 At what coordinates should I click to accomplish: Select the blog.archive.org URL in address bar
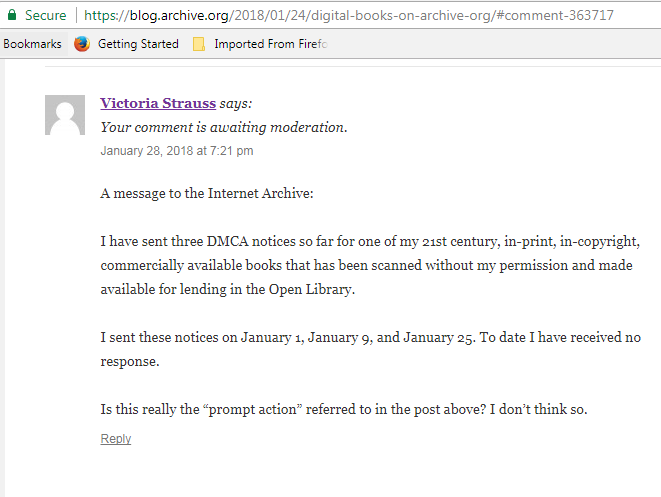pyautogui.click(x=349, y=16)
